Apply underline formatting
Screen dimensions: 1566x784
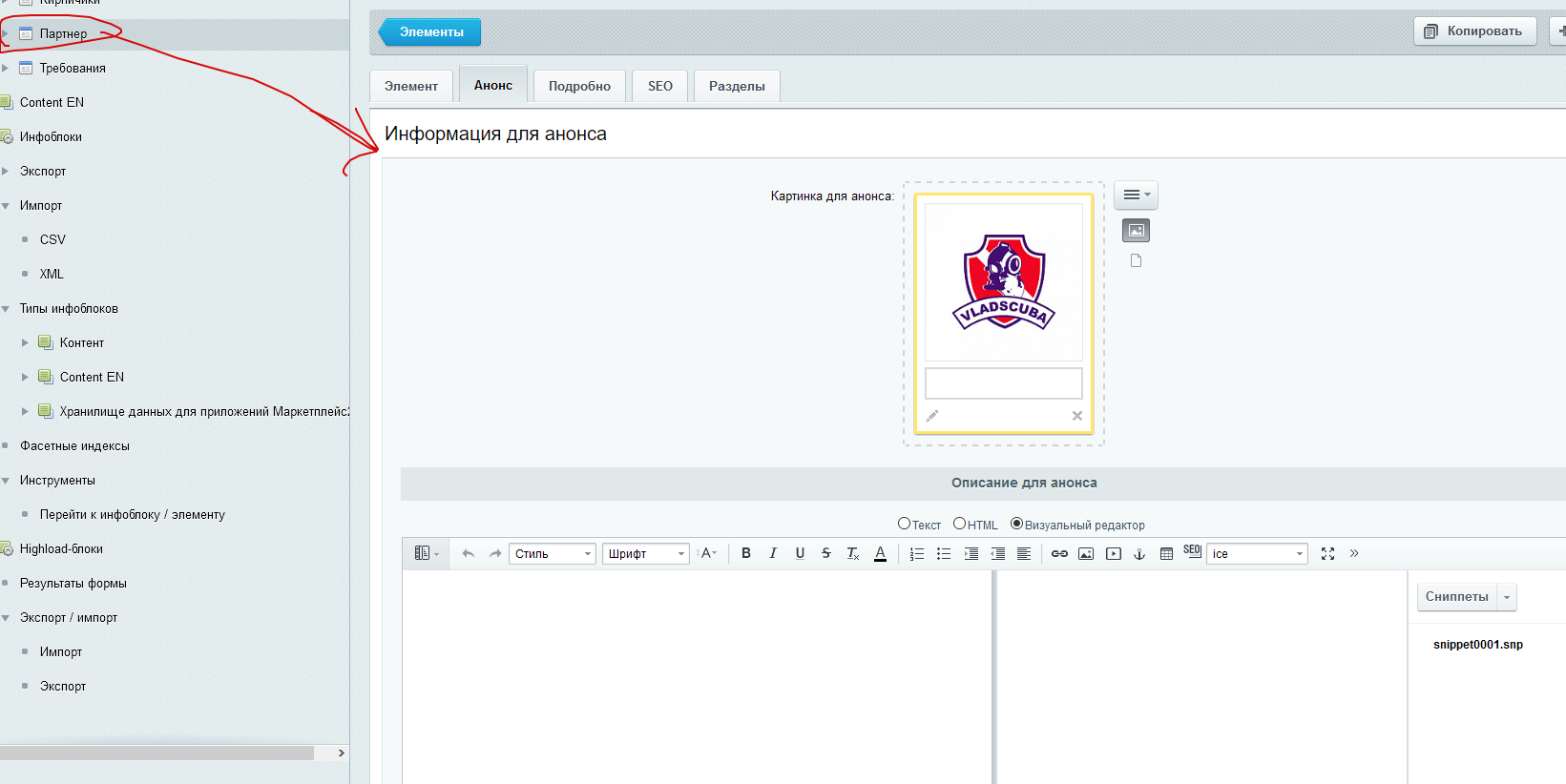point(800,553)
